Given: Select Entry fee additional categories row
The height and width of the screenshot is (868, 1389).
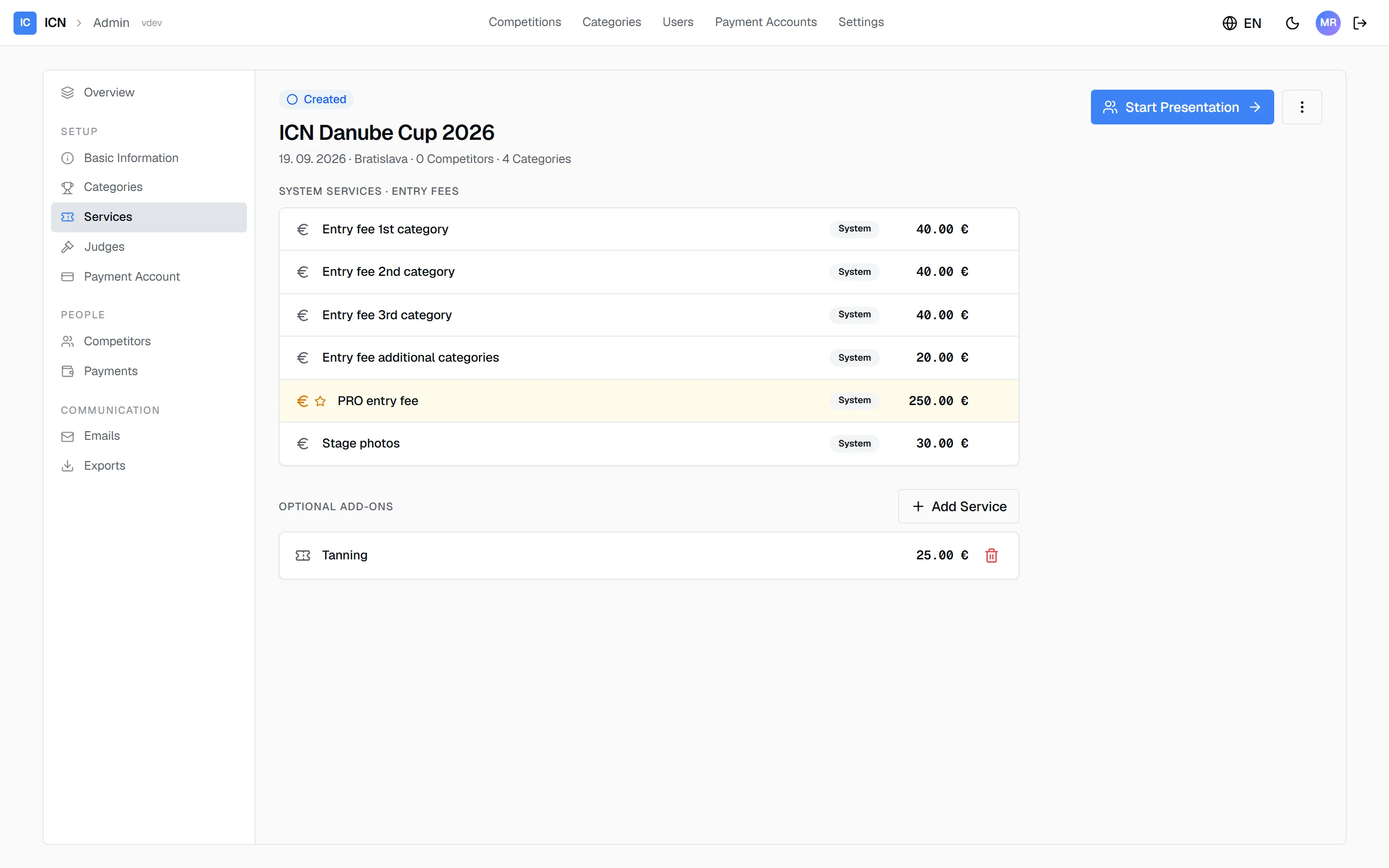Looking at the screenshot, I should pos(649,358).
